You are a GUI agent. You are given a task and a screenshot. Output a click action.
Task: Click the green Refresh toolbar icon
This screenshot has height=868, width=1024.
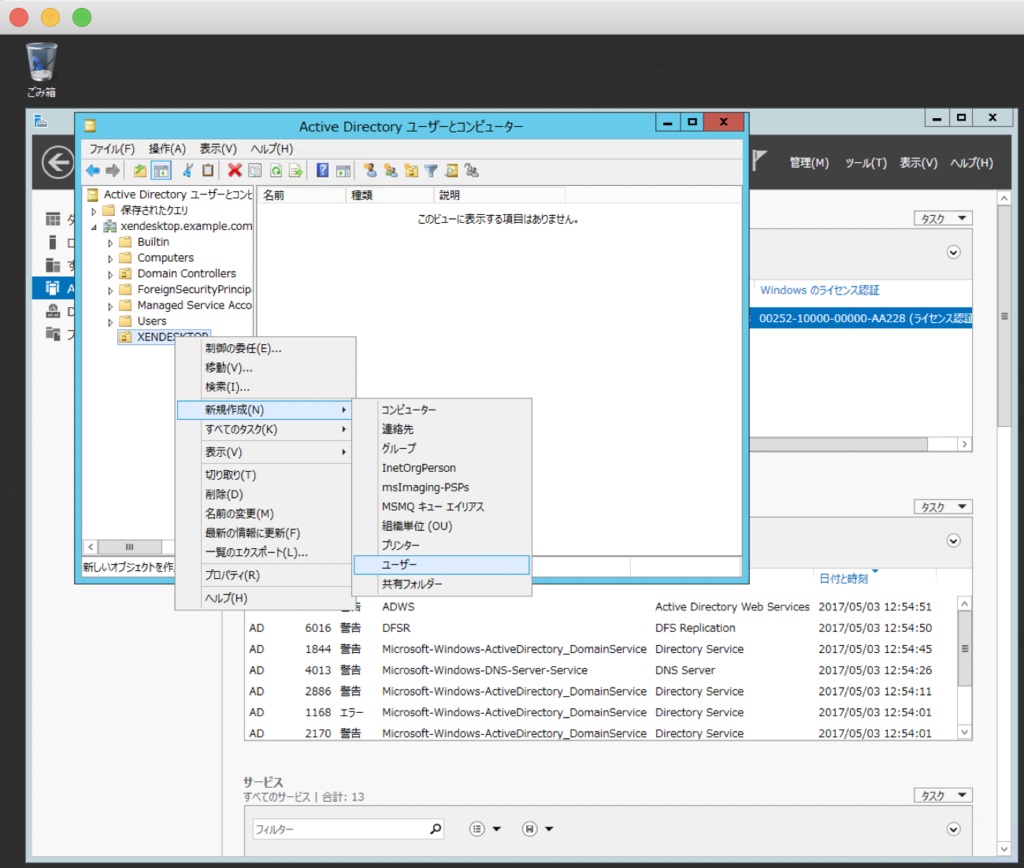[x=276, y=171]
